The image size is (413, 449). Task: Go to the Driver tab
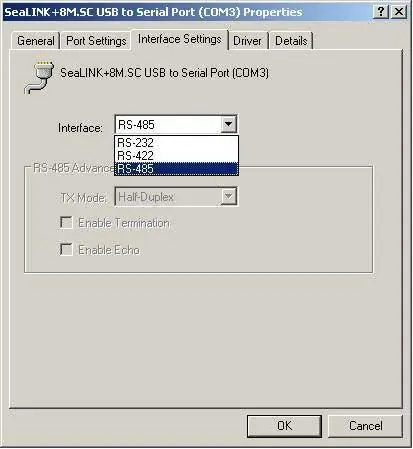(x=247, y=41)
